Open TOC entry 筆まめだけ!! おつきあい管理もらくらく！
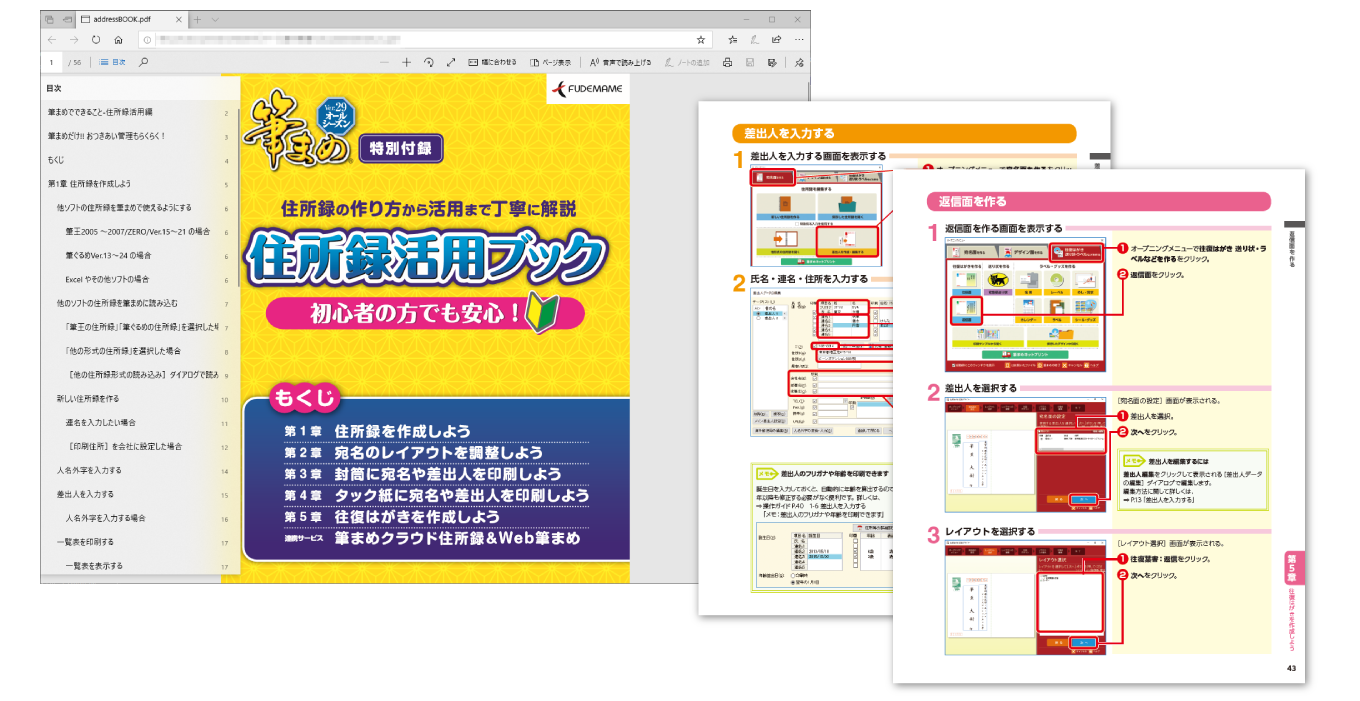Screen dimensions: 1360x701 pyautogui.click(x=106, y=136)
